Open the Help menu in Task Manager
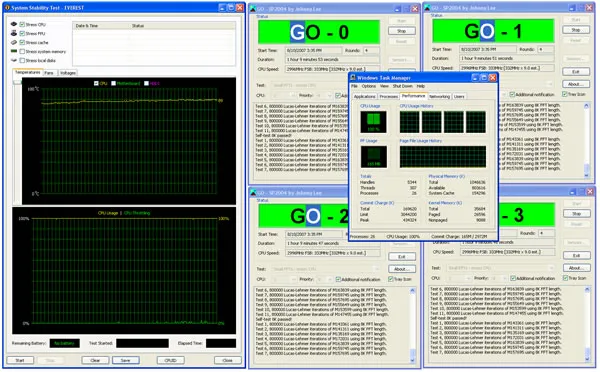 (x=421, y=86)
